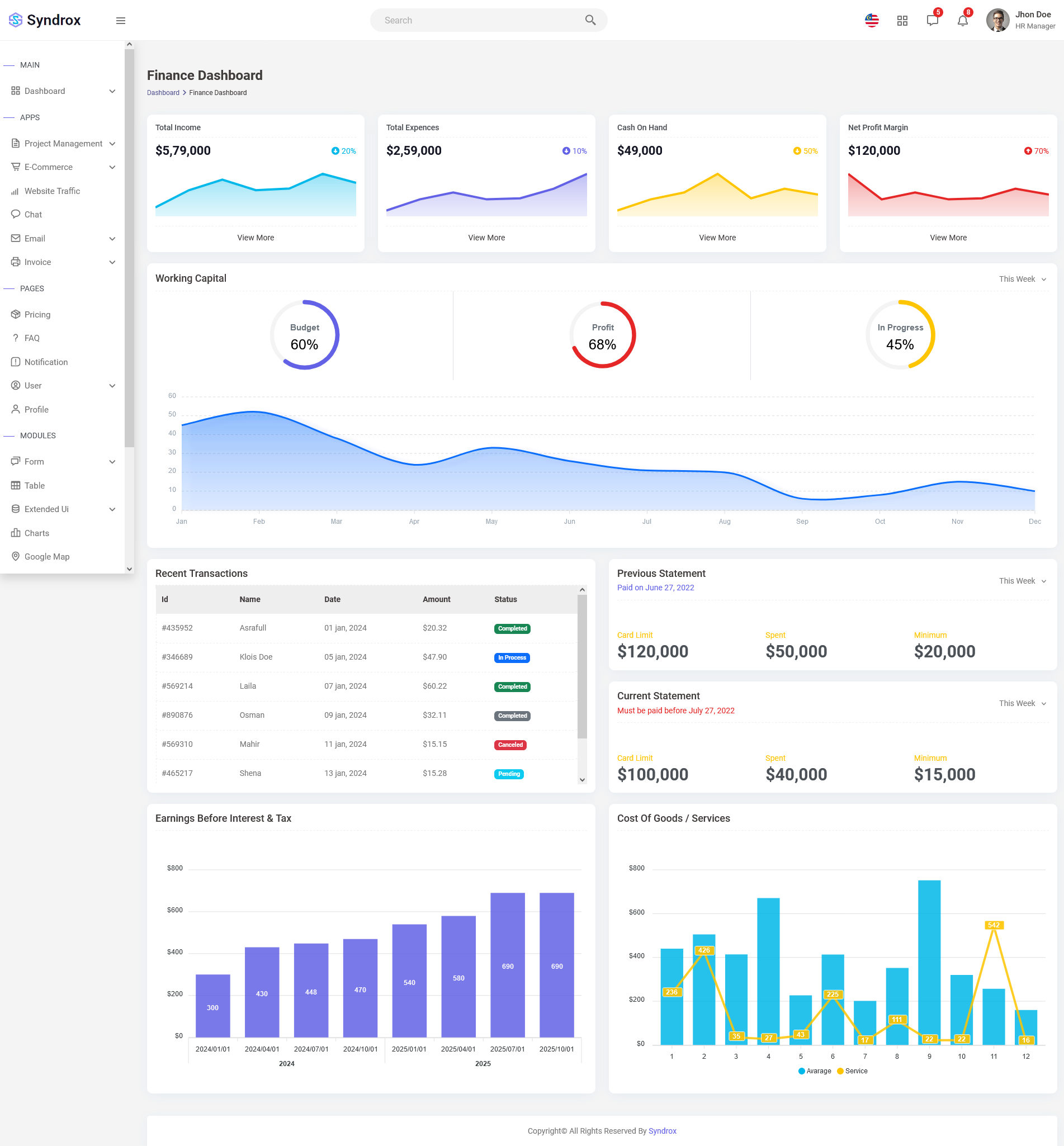Expand the Dashboard menu chevron
The height and width of the screenshot is (1146, 1064).
[112, 91]
